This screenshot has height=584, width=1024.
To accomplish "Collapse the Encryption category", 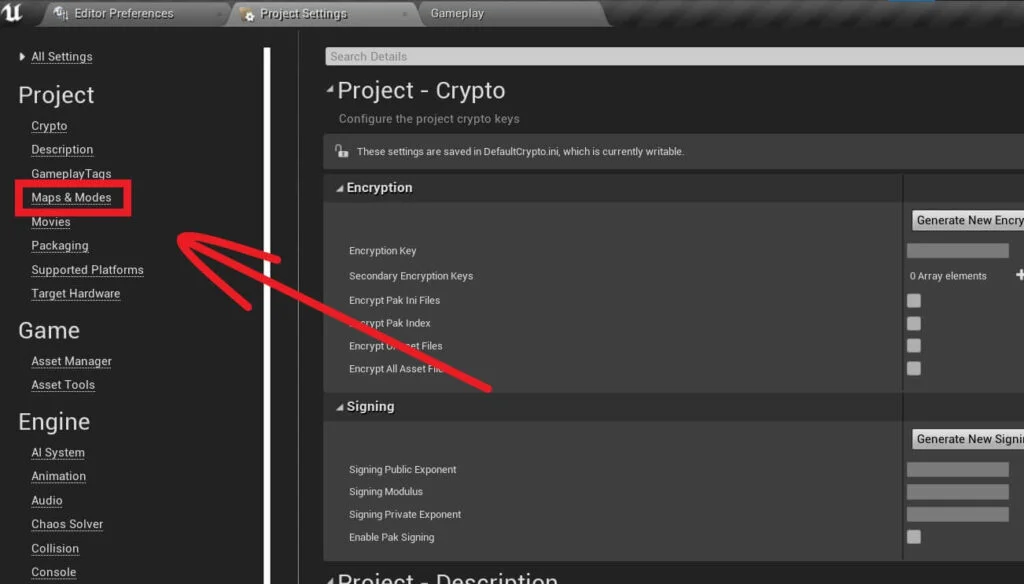I will coord(340,188).
